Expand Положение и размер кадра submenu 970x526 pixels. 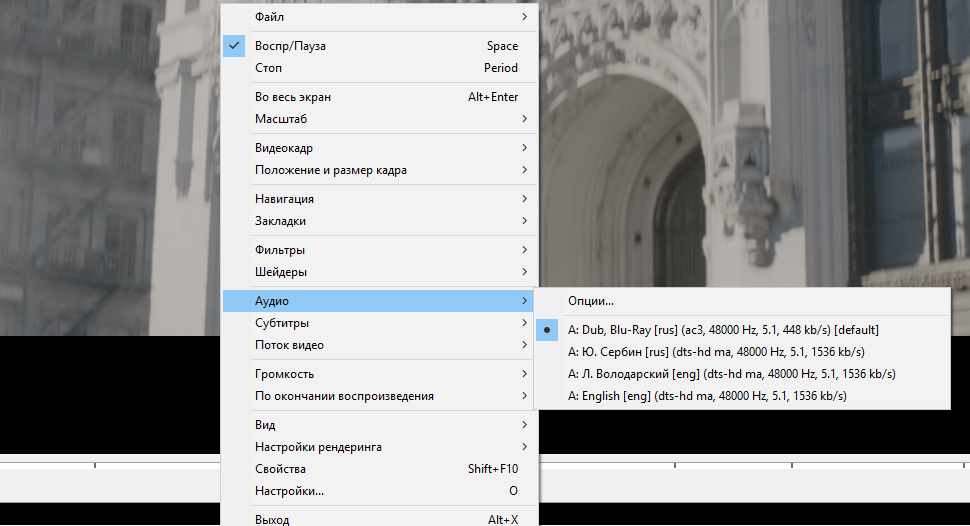pyautogui.click(x=331, y=170)
